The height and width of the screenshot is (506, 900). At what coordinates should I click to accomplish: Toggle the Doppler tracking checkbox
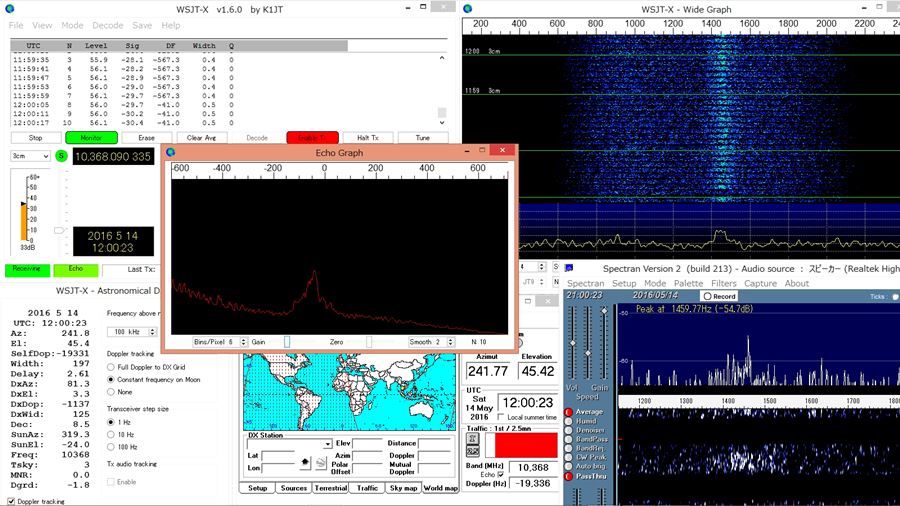[11, 501]
